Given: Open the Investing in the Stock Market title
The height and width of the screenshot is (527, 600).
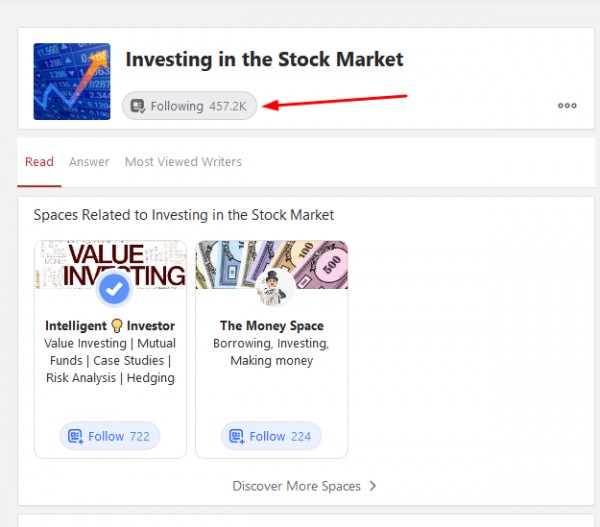Looking at the screenshot, I should point(264,60).
